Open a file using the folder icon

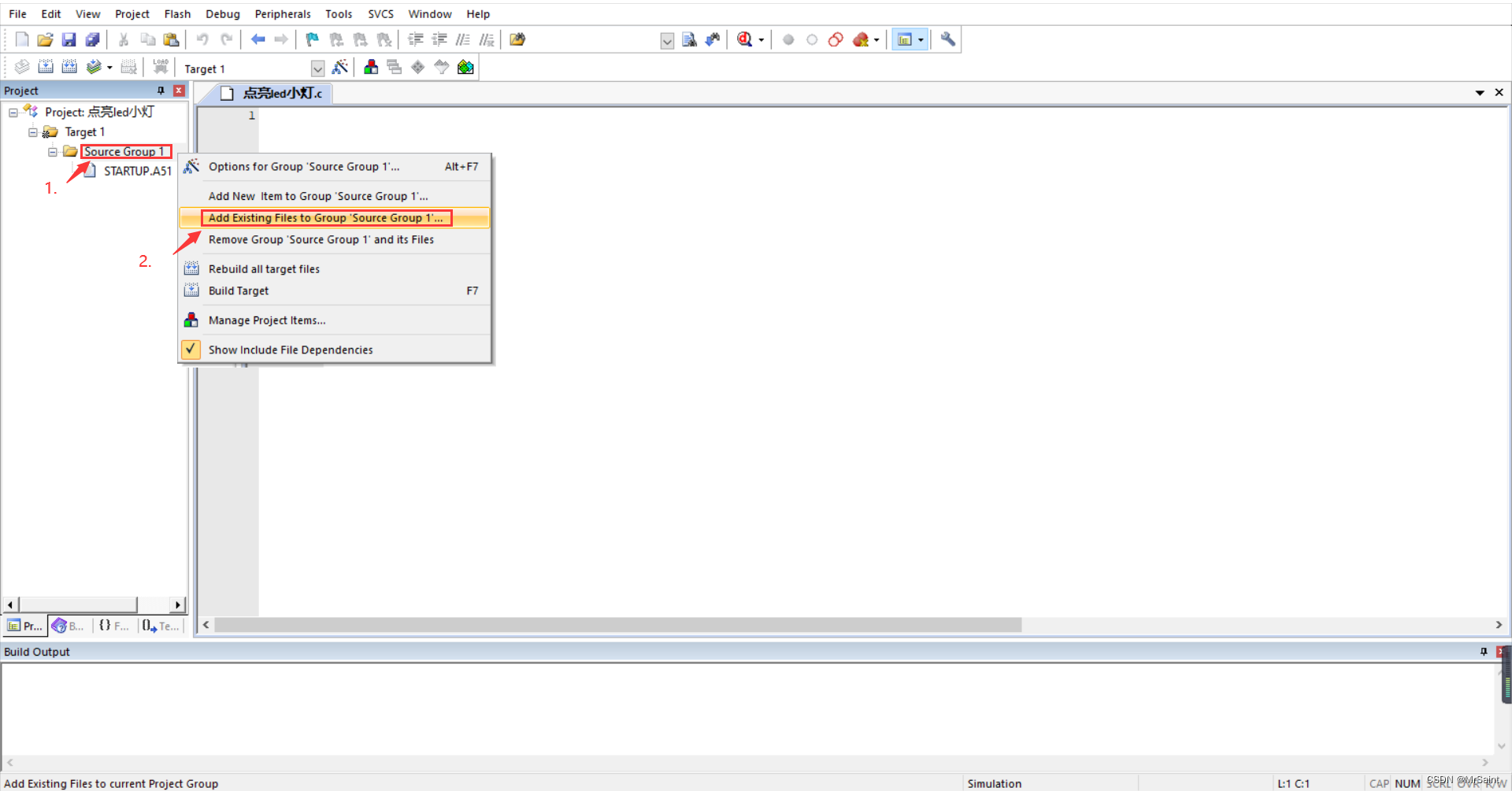[46, 39]
